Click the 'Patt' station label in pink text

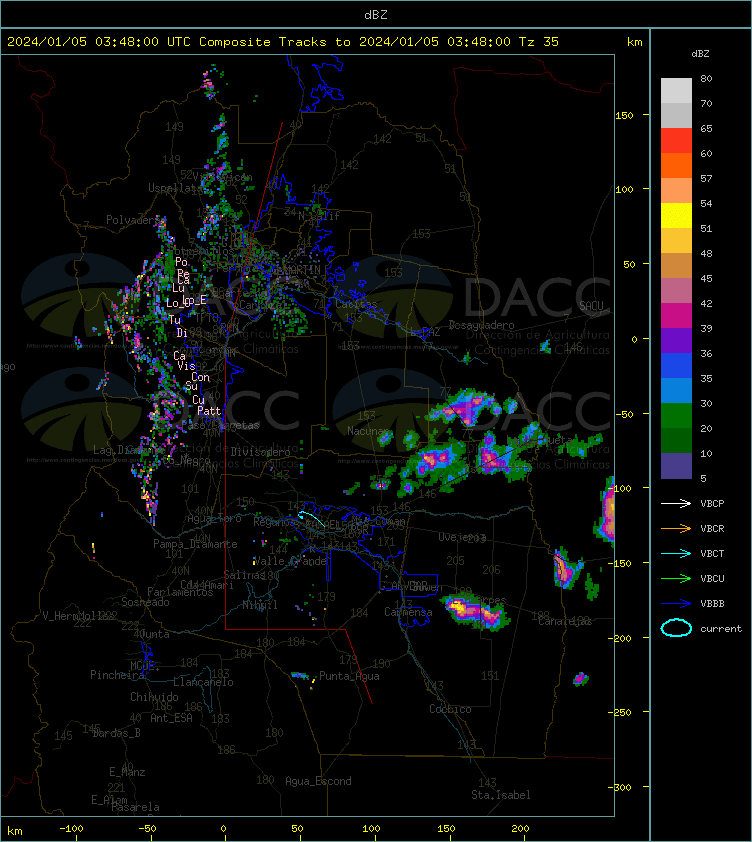(x=209, y=411)
